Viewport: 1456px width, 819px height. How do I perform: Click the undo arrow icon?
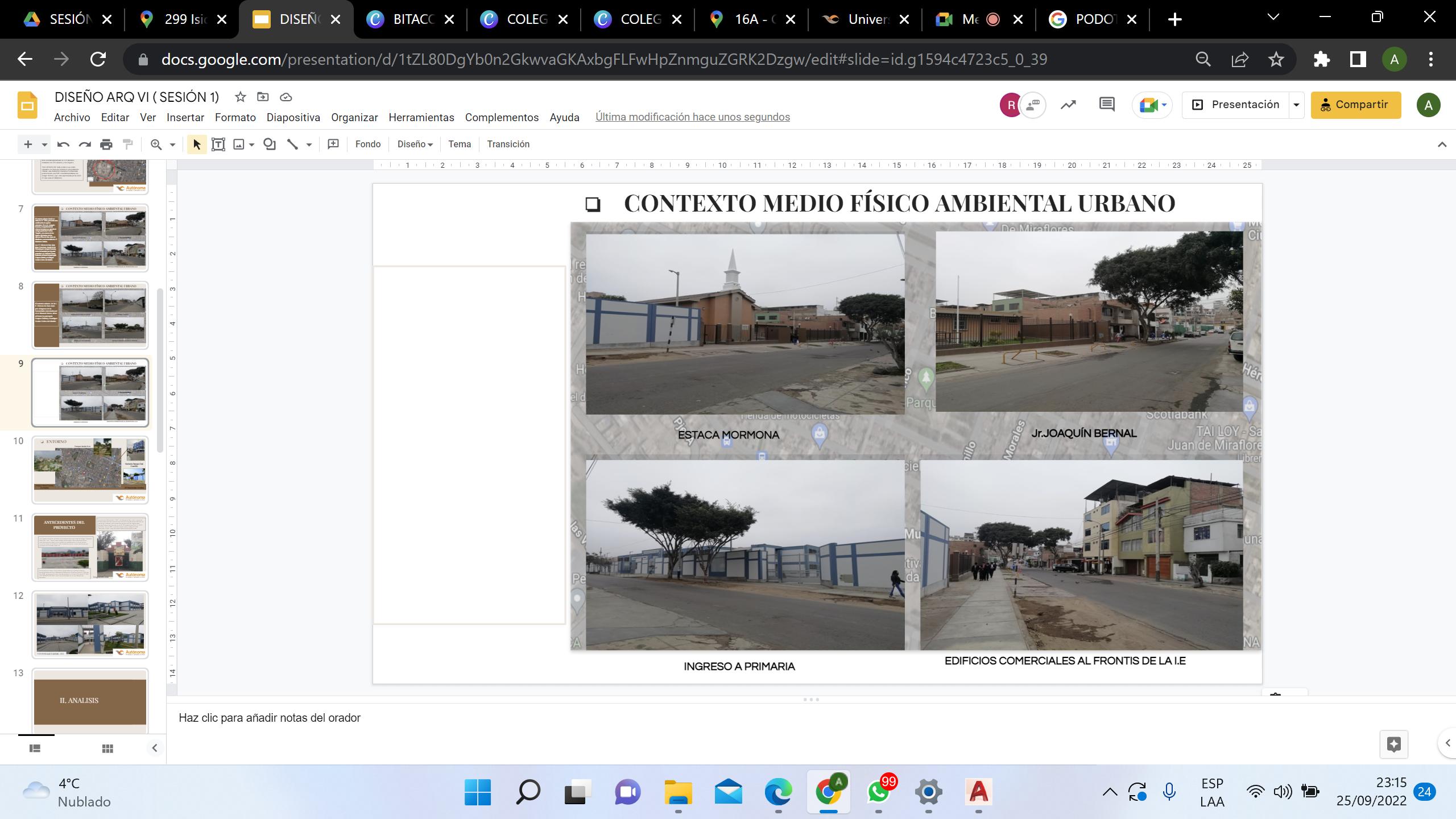click(63, 144)
